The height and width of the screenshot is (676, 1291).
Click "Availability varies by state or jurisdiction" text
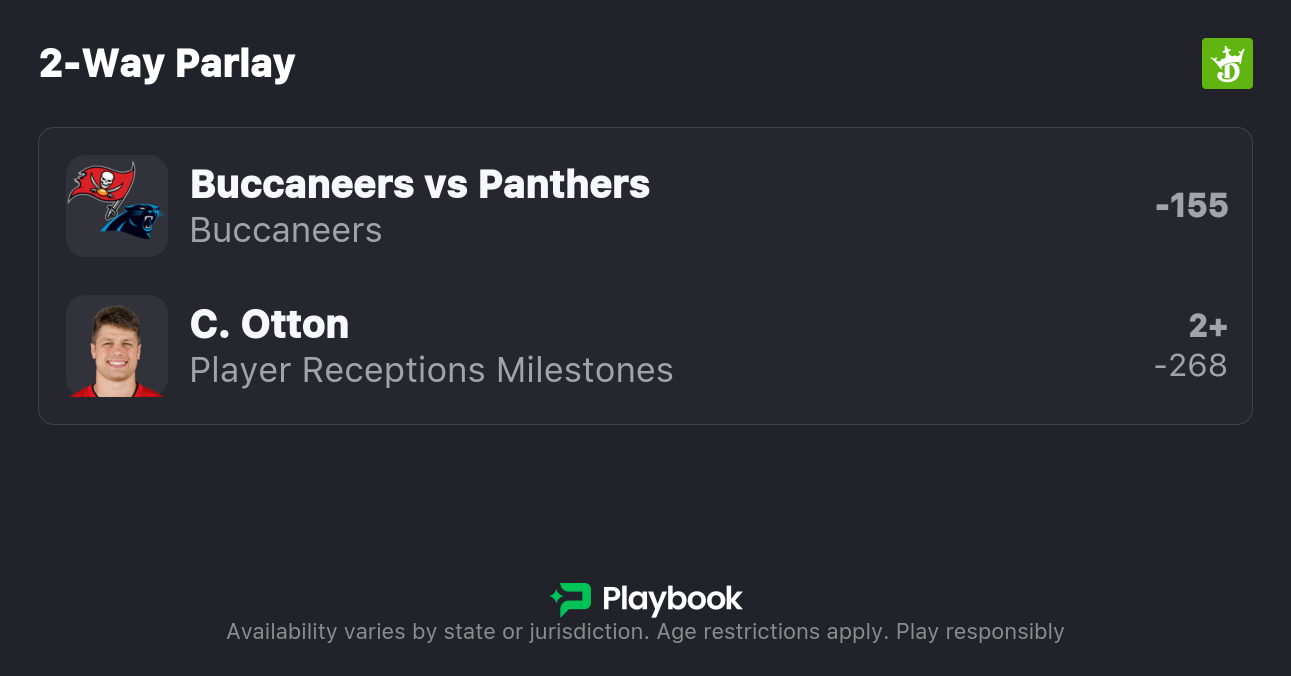(435, 632)
